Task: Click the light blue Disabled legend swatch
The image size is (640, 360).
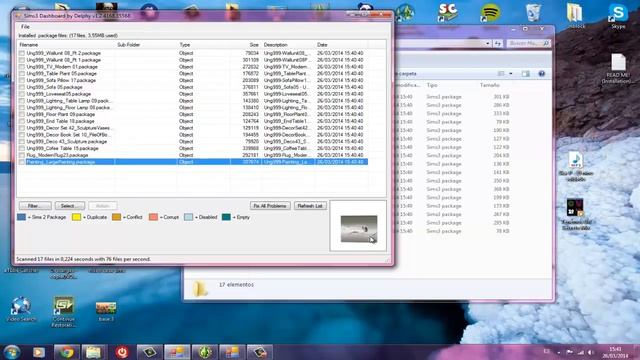Action: coord(188,217)
